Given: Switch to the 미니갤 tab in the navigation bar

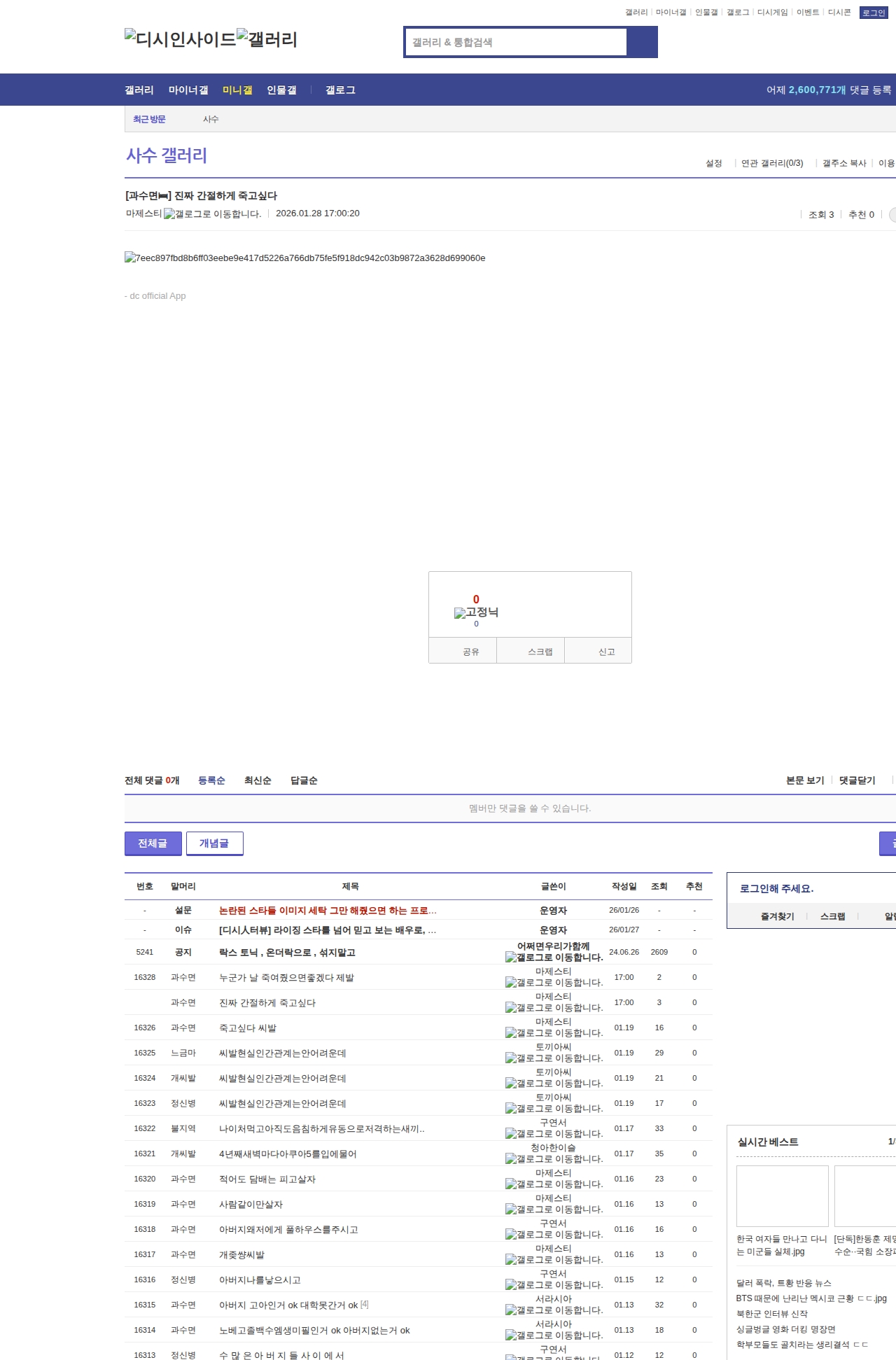Looking at the screenshot, I should (237, 90).
